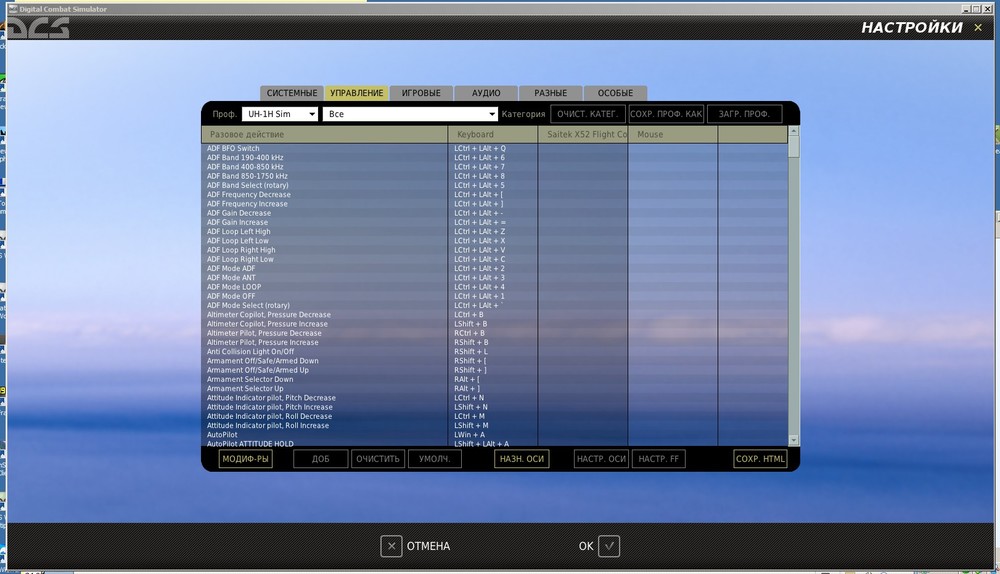Select the Armament Selector Up row
Viewport: 1000px width, 574px height.
click(x=495, y=388)
